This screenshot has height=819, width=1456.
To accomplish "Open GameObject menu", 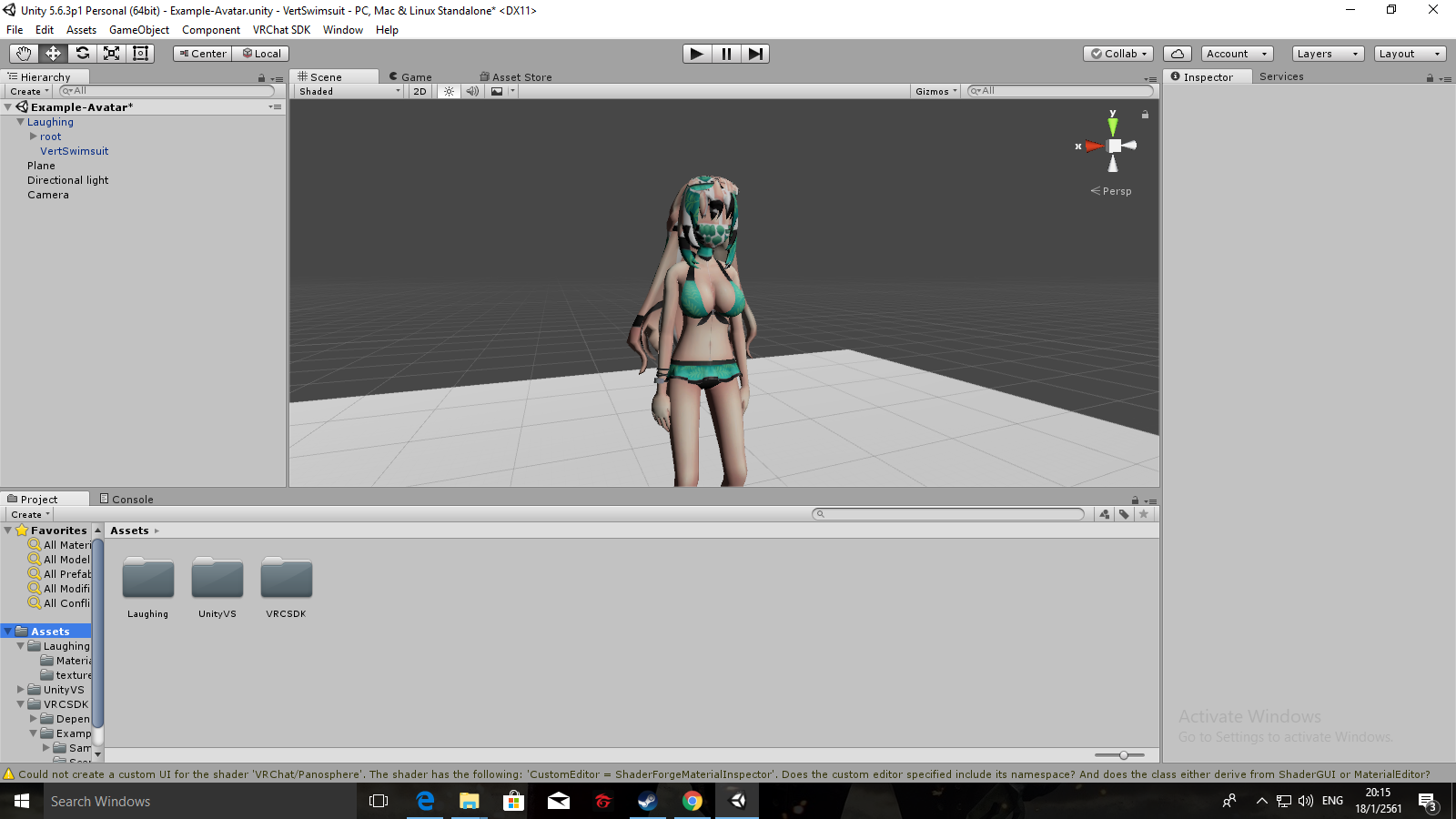I will coord(139,30).
